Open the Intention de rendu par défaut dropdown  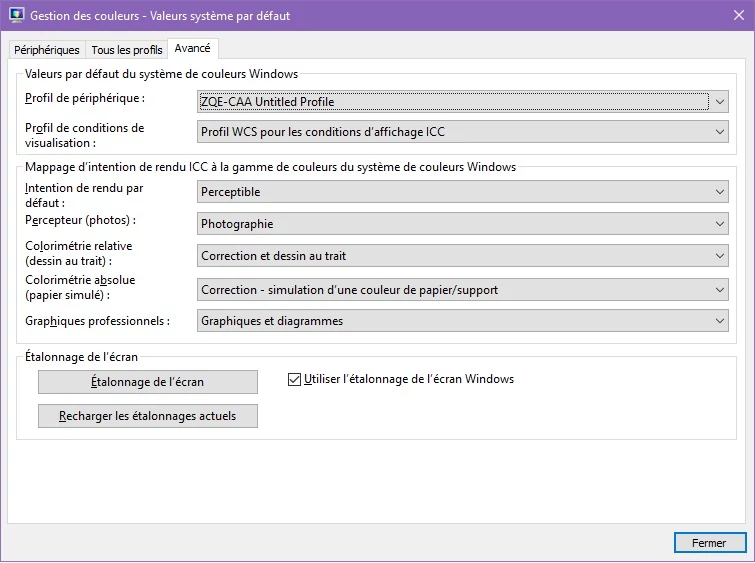pos(463,192)
